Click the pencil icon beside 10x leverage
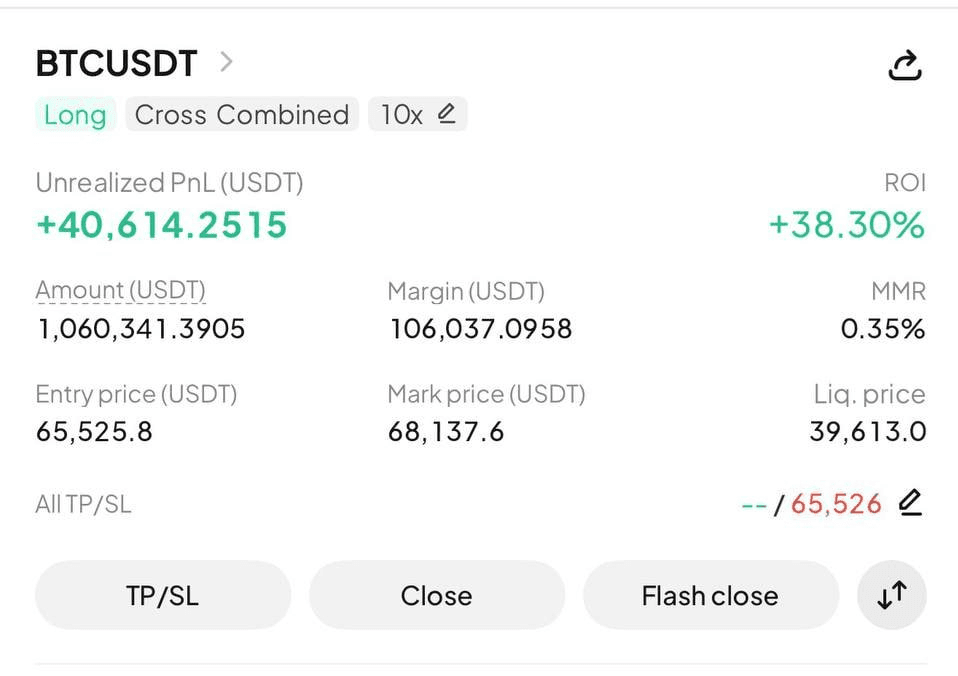Image resolution: width=958 pixels, height=676 pixels. click(446, 114)
